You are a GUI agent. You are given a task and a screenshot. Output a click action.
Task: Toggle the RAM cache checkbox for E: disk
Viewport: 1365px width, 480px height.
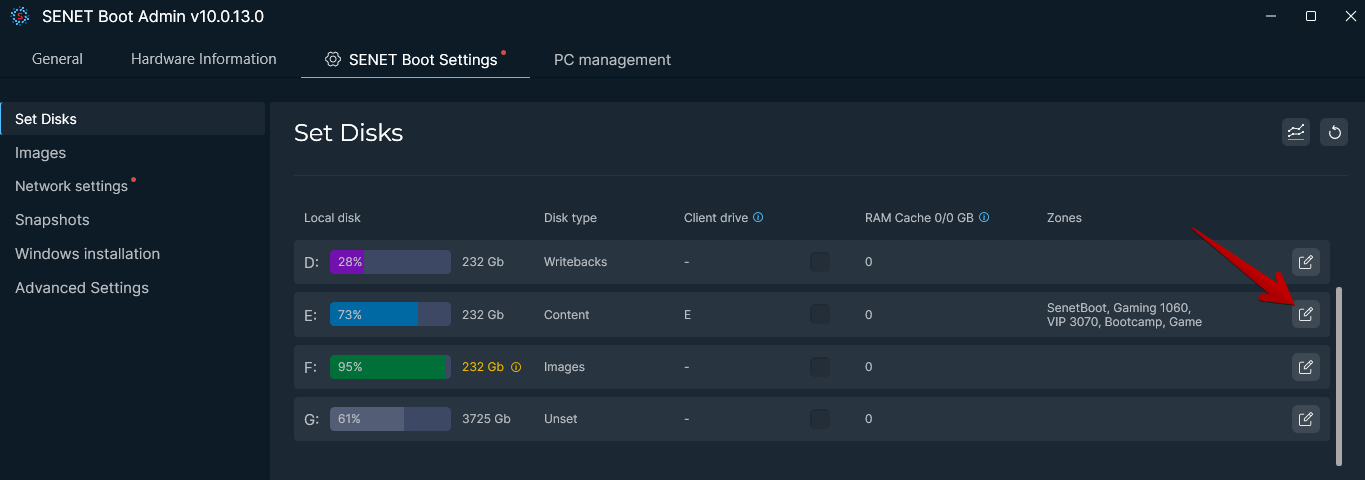(x=819, y=314)
